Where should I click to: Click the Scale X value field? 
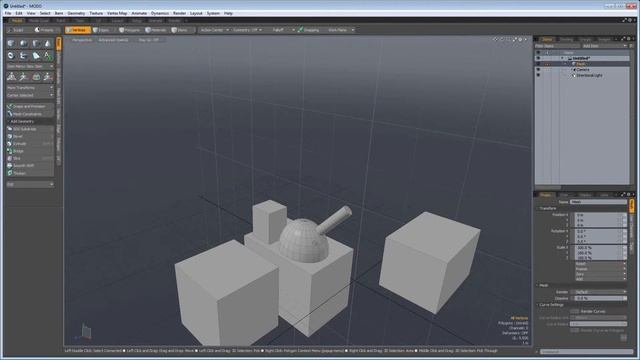(599, 248)
